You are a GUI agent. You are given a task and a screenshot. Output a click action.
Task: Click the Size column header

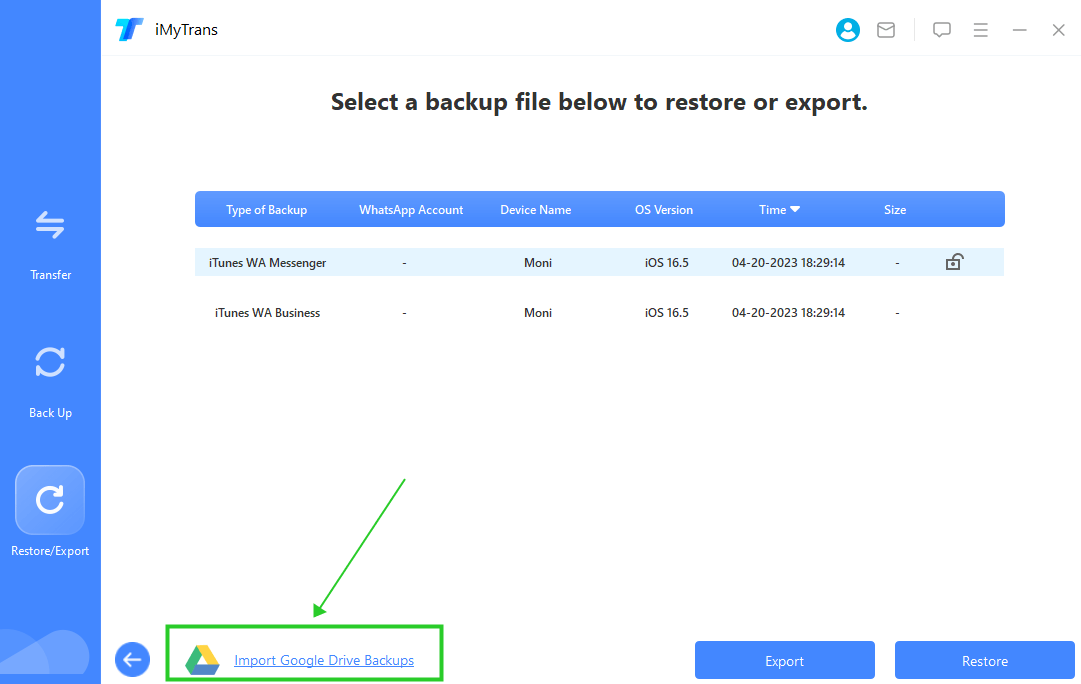pos(895,210)
